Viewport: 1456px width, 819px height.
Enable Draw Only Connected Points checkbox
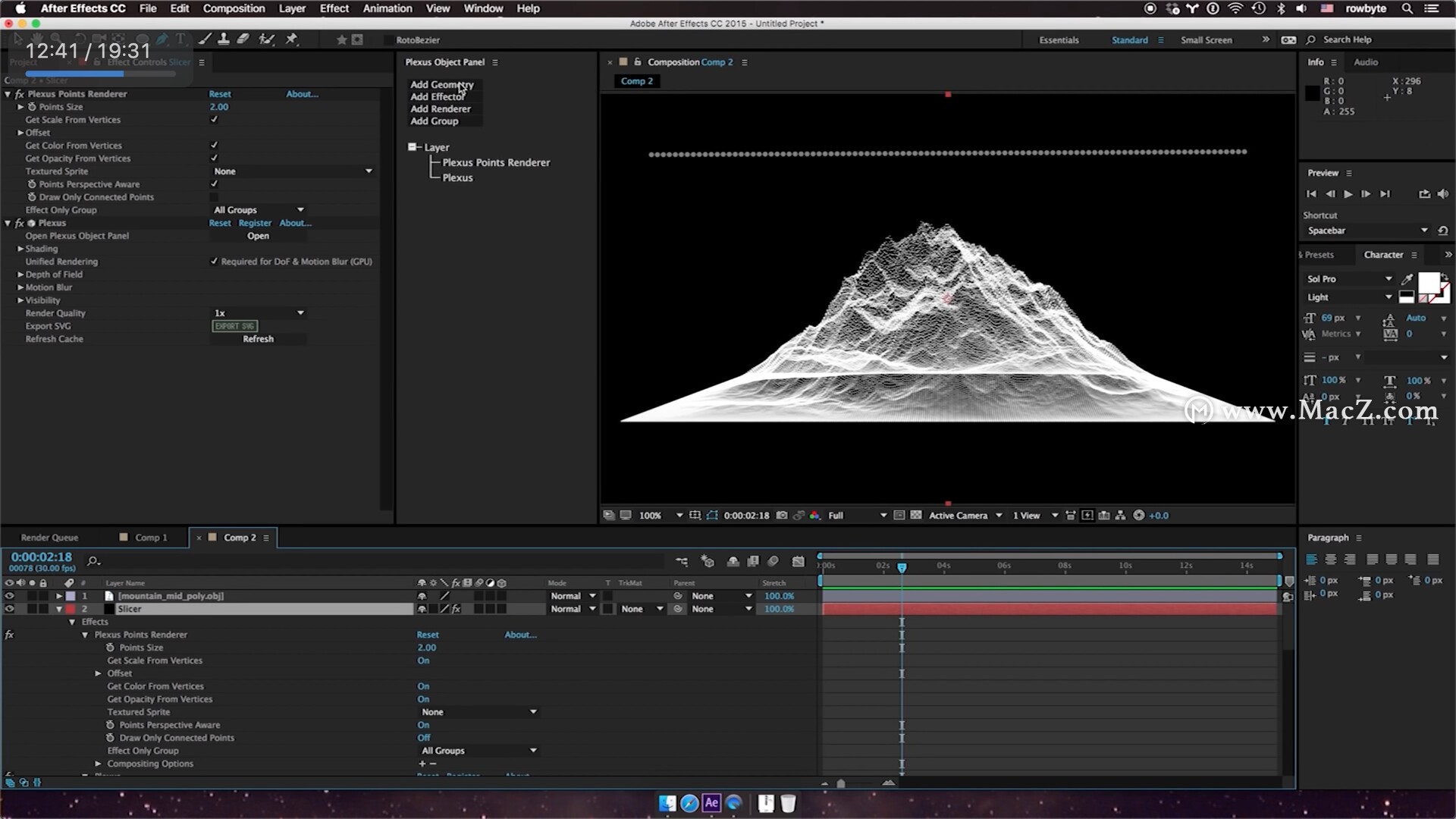[214, 197]
